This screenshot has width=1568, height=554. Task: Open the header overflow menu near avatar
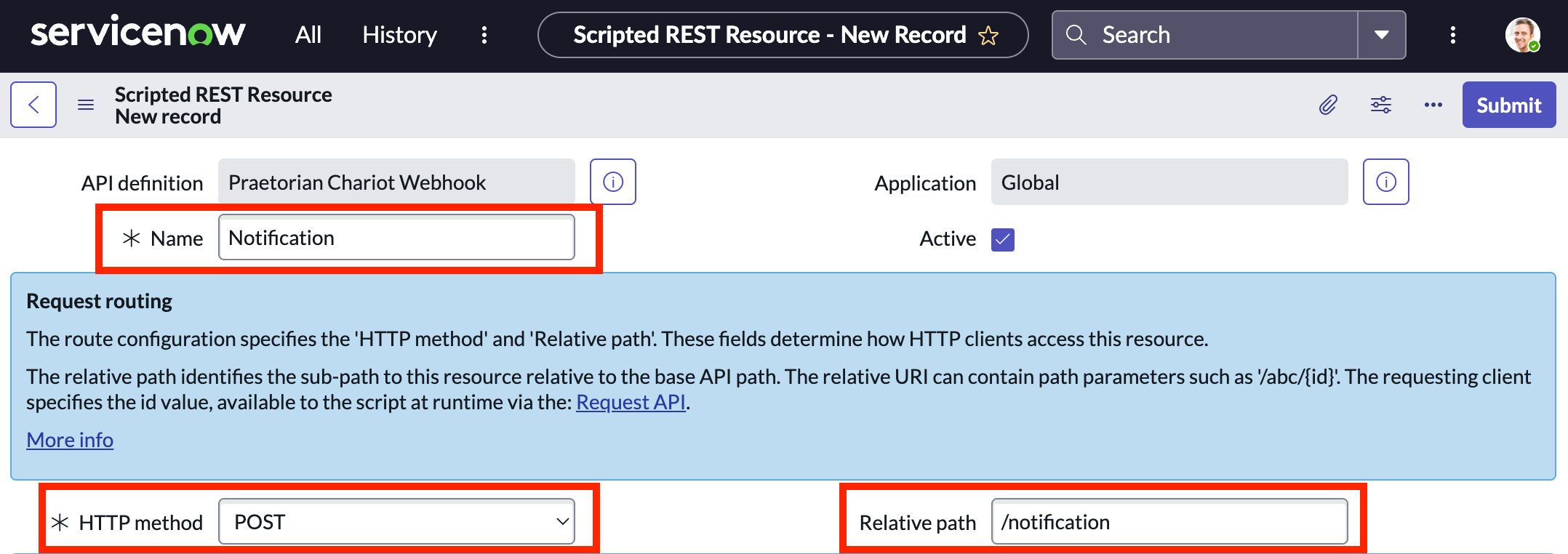coord(1453,35)
